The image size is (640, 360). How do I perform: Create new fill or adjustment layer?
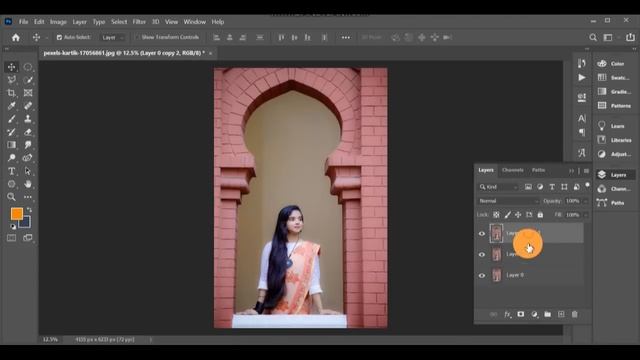tap(534, 314)
